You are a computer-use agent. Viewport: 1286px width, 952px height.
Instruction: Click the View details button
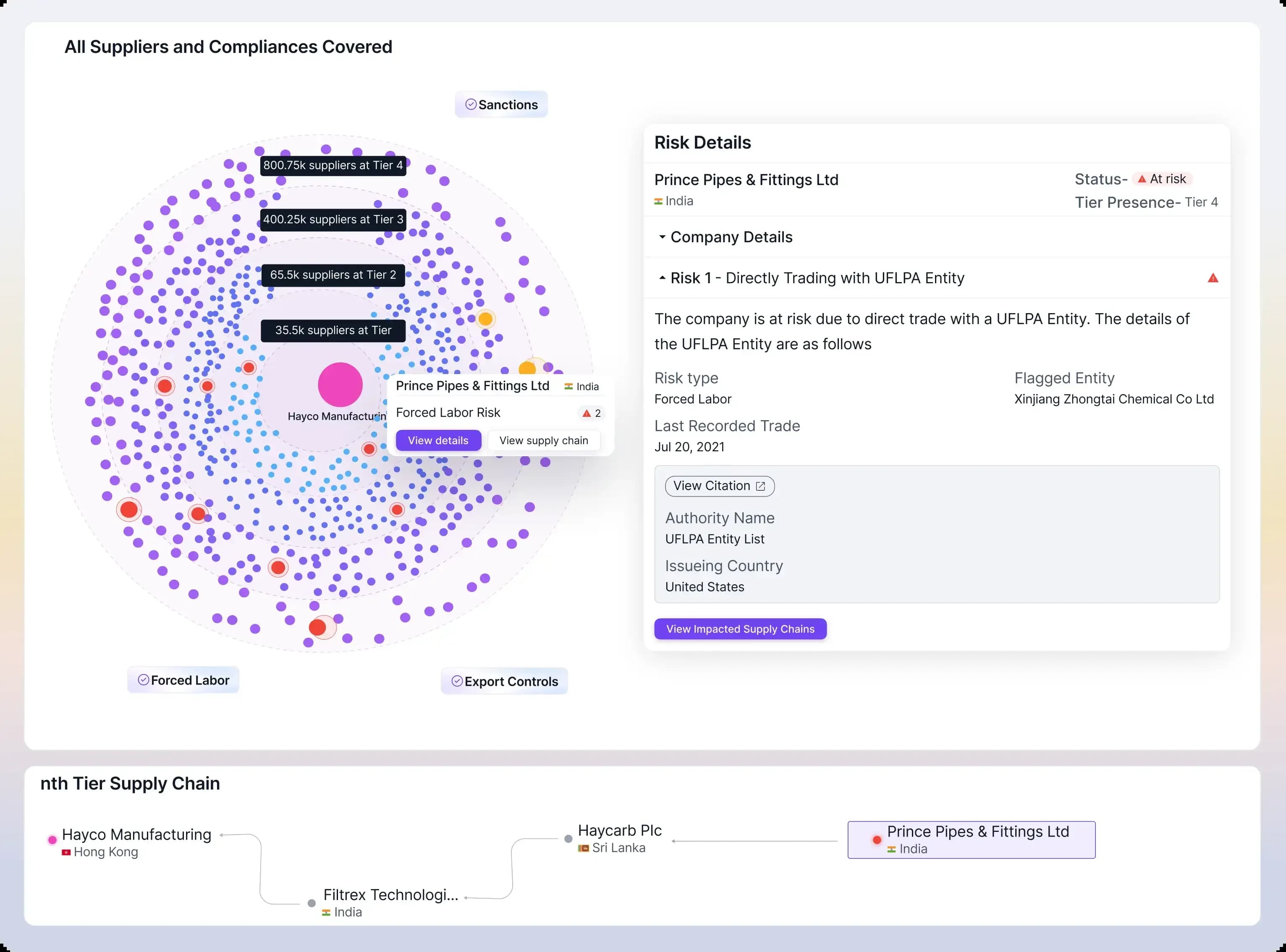[x=438, y=441]
